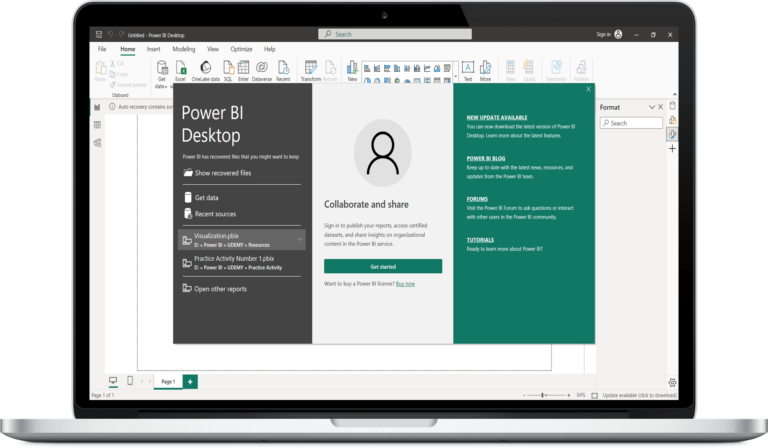Close the Format pane X

tap(660, 107)
